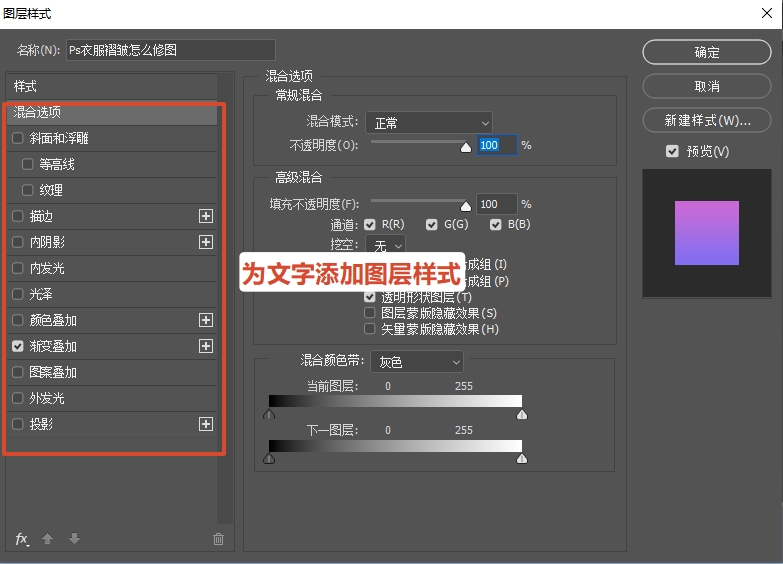
Task: Enable 图层蒙版隐藏效果(S) checkbox
Action: (x=370, y=313)
